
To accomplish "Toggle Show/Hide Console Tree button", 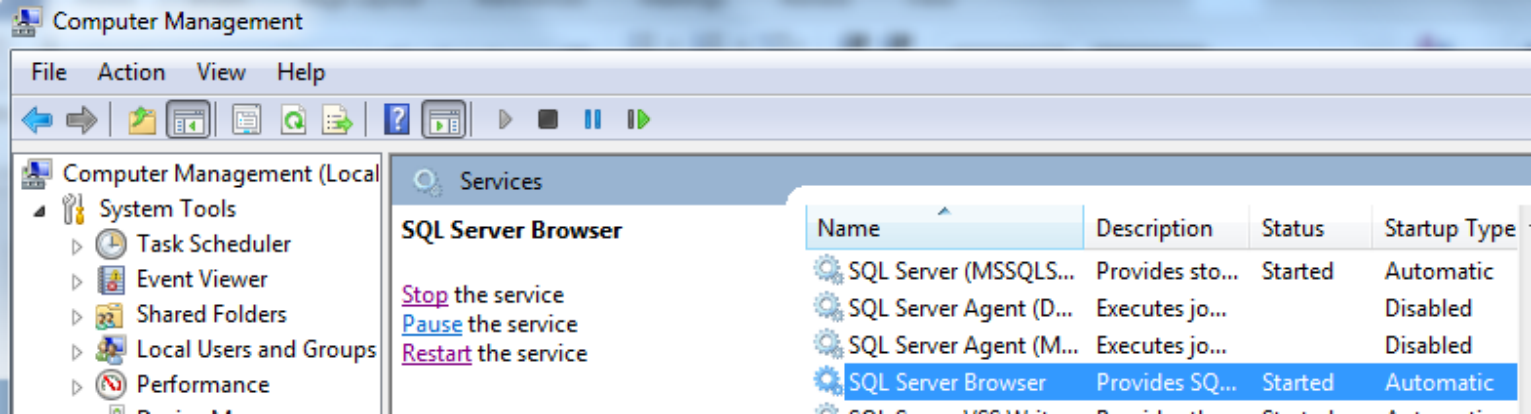I will (x=188, y=121).
